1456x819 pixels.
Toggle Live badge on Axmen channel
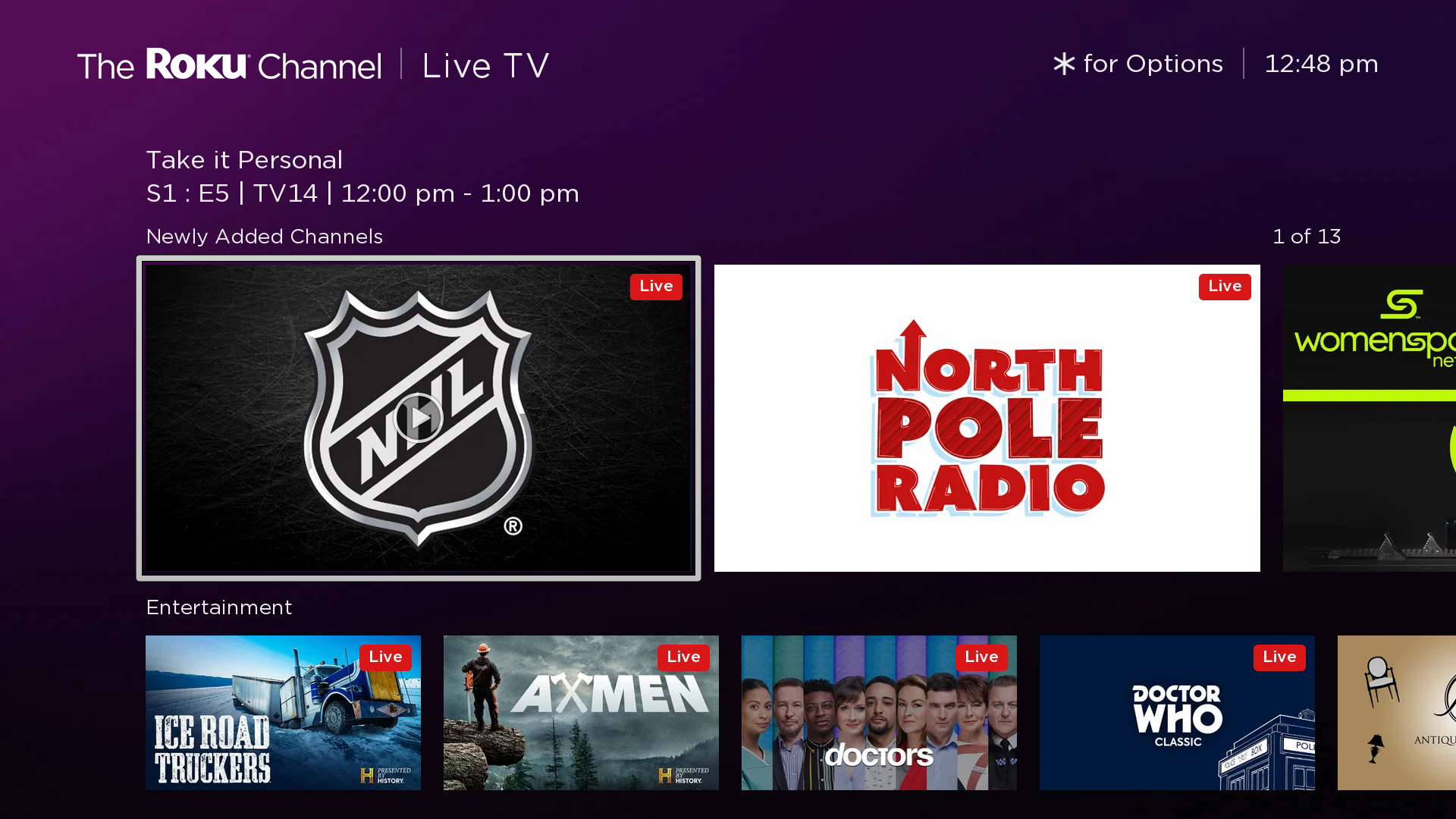tap(683, 657)
